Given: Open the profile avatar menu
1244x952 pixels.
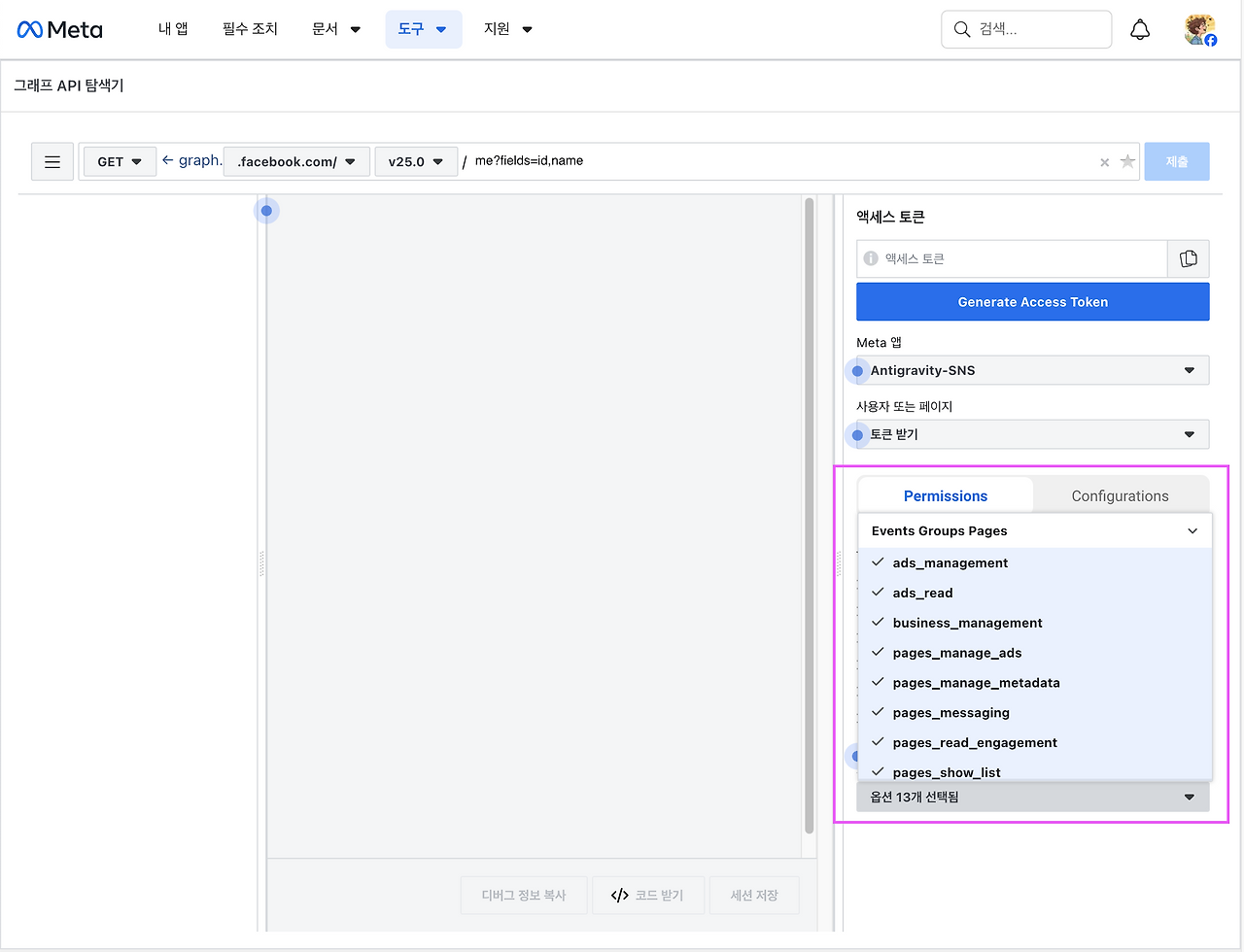Looking at the screenshot, I should click(1200, 30).
